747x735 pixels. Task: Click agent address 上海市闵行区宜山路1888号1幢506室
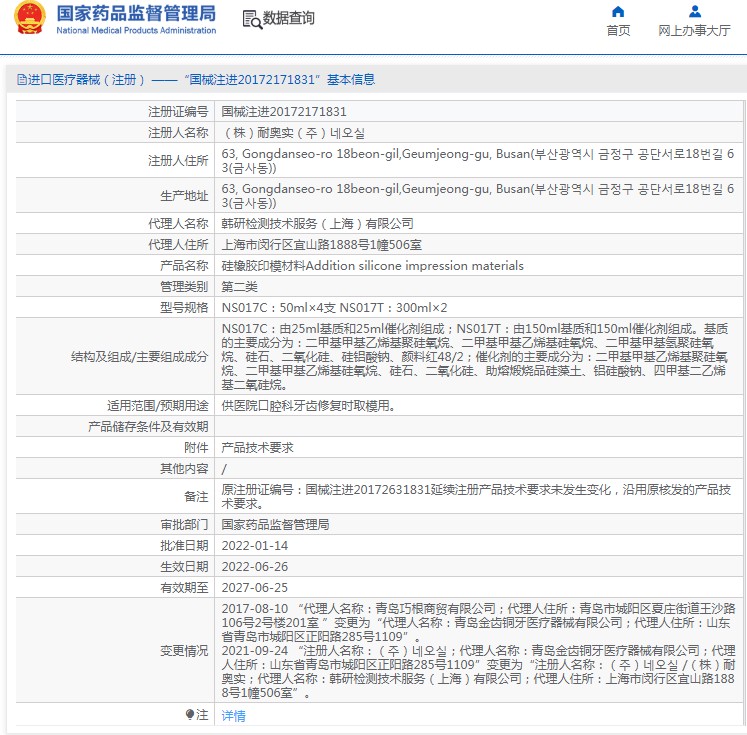(x=322, y=245)
